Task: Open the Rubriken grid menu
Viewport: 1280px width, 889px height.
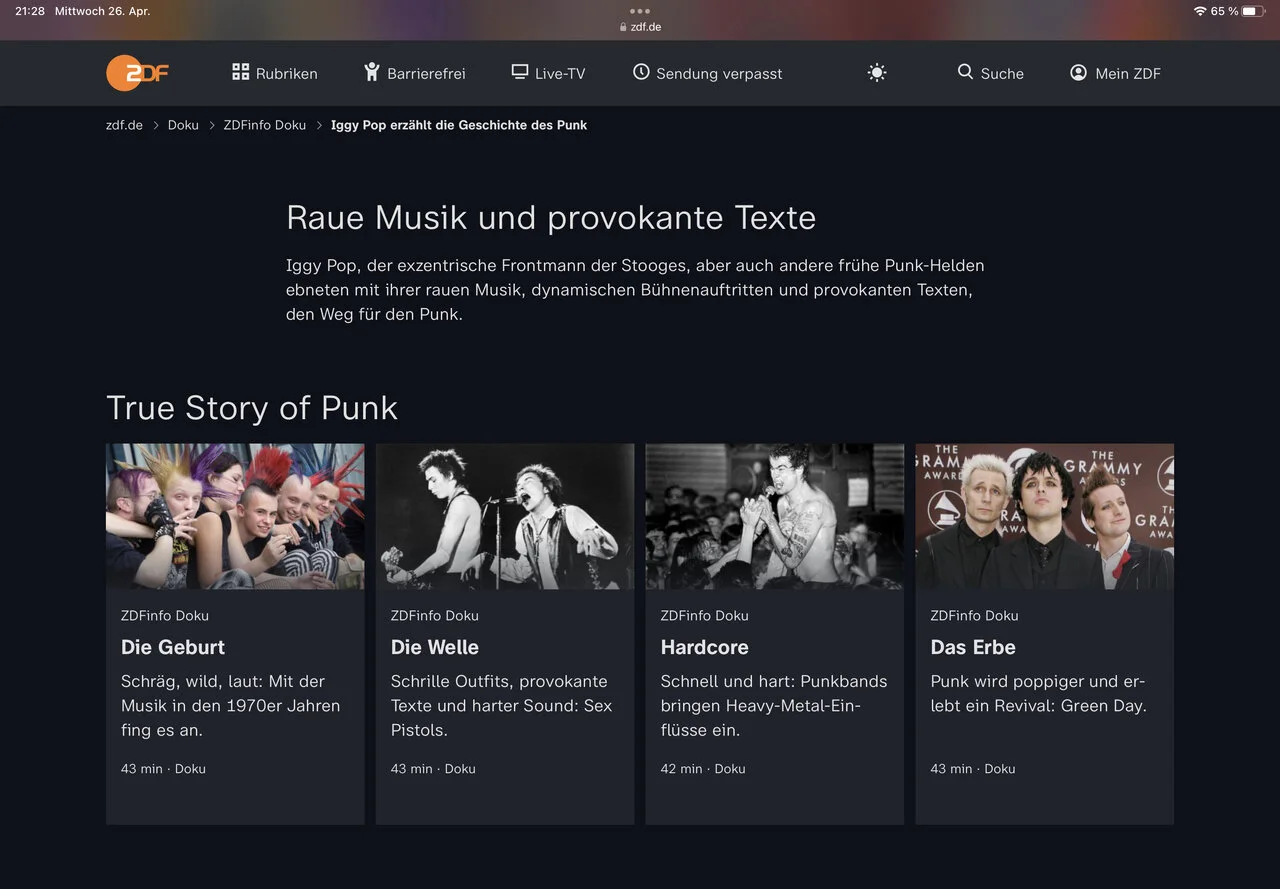Action: (275, 73)
